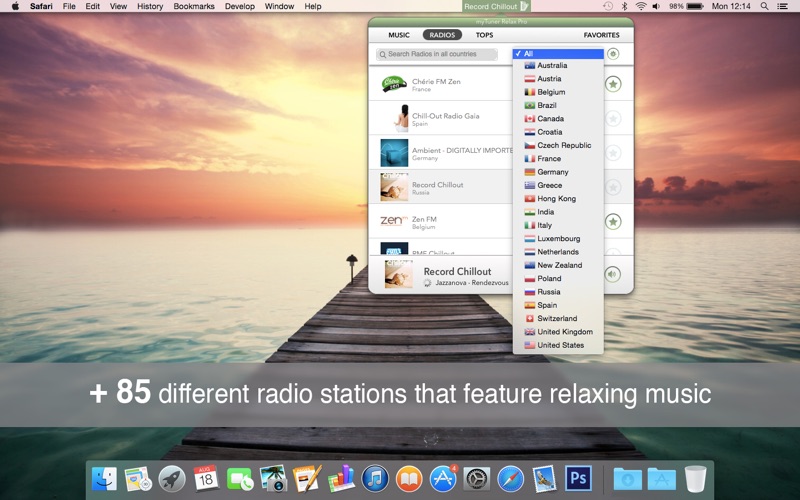Open Photoshop from the Dock
The width and height of the screenshot is (800, 500).
click(x=579, y=479)
